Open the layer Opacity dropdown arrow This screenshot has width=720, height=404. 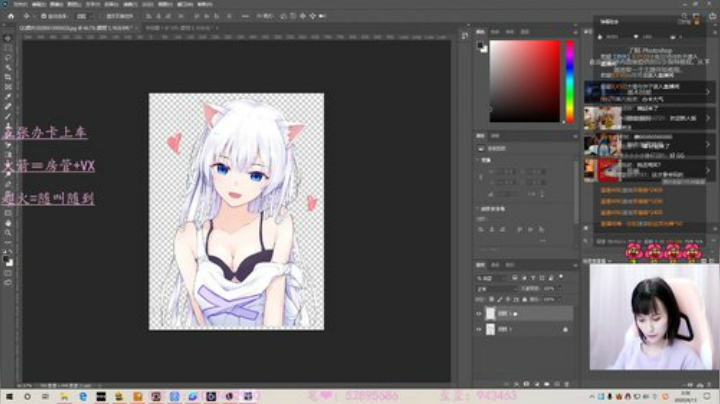point(559,289)
